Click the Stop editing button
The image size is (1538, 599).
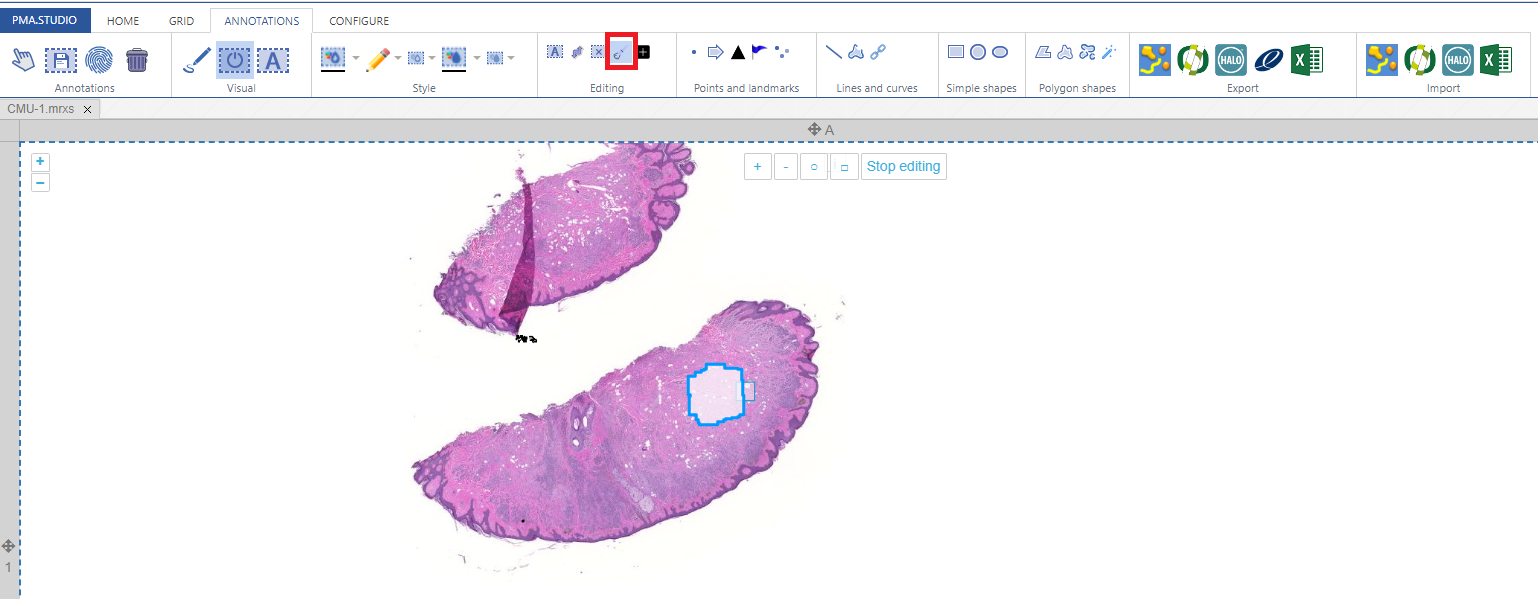(903, 167)
